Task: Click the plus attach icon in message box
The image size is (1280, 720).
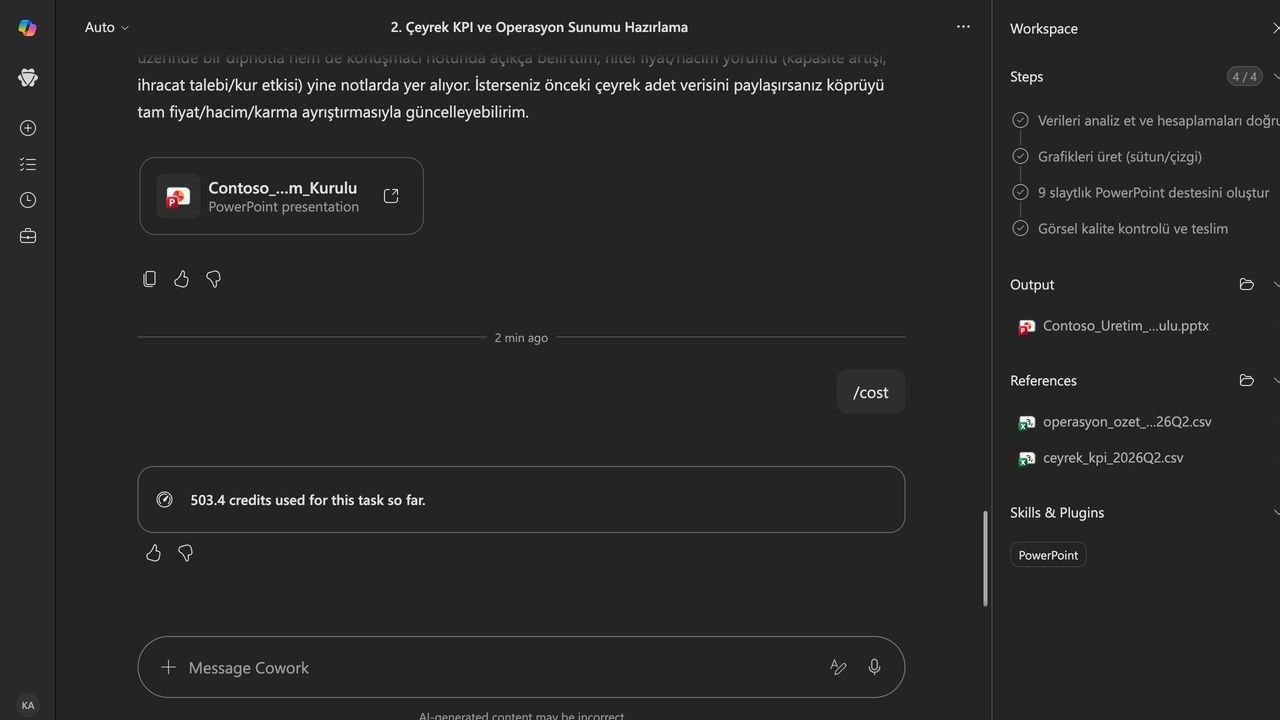Action: [168, 667]
